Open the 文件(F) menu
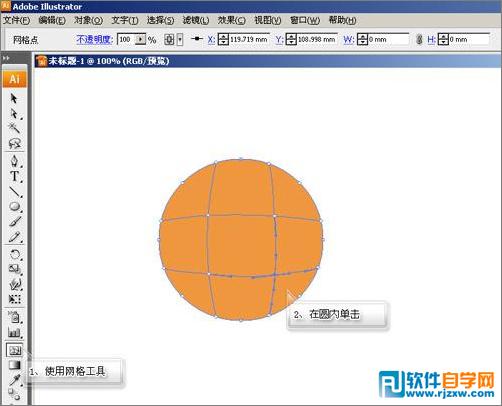This screenshot has height=406, width=502. 16,20
